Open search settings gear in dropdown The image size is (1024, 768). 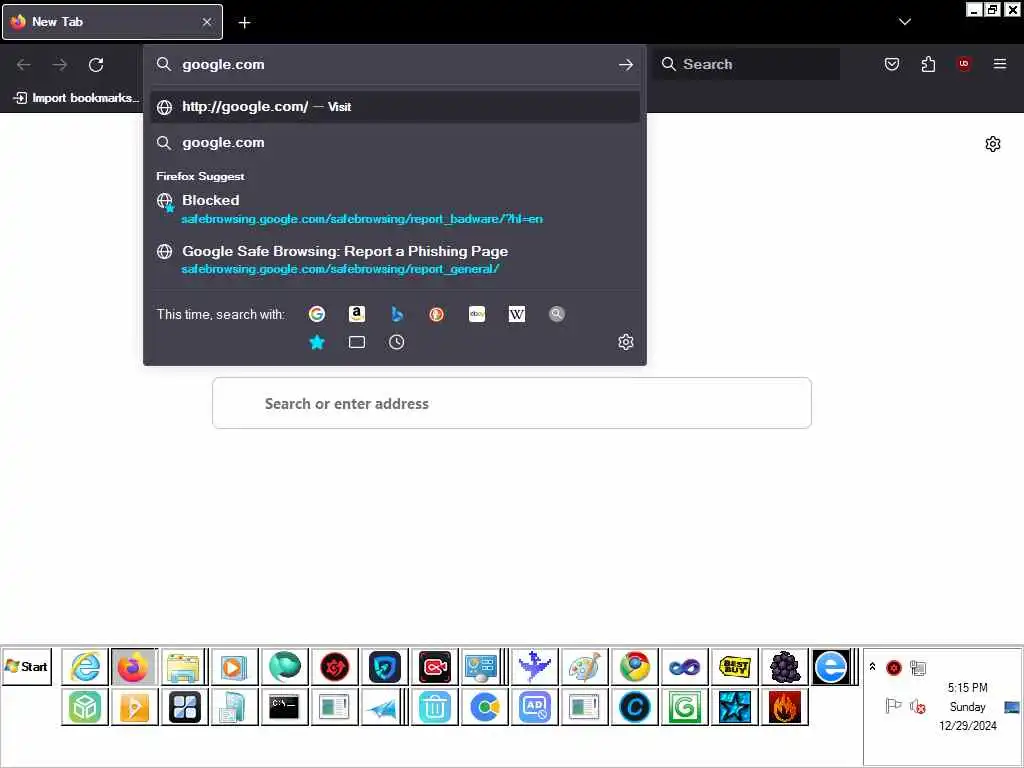pos(626,342)
